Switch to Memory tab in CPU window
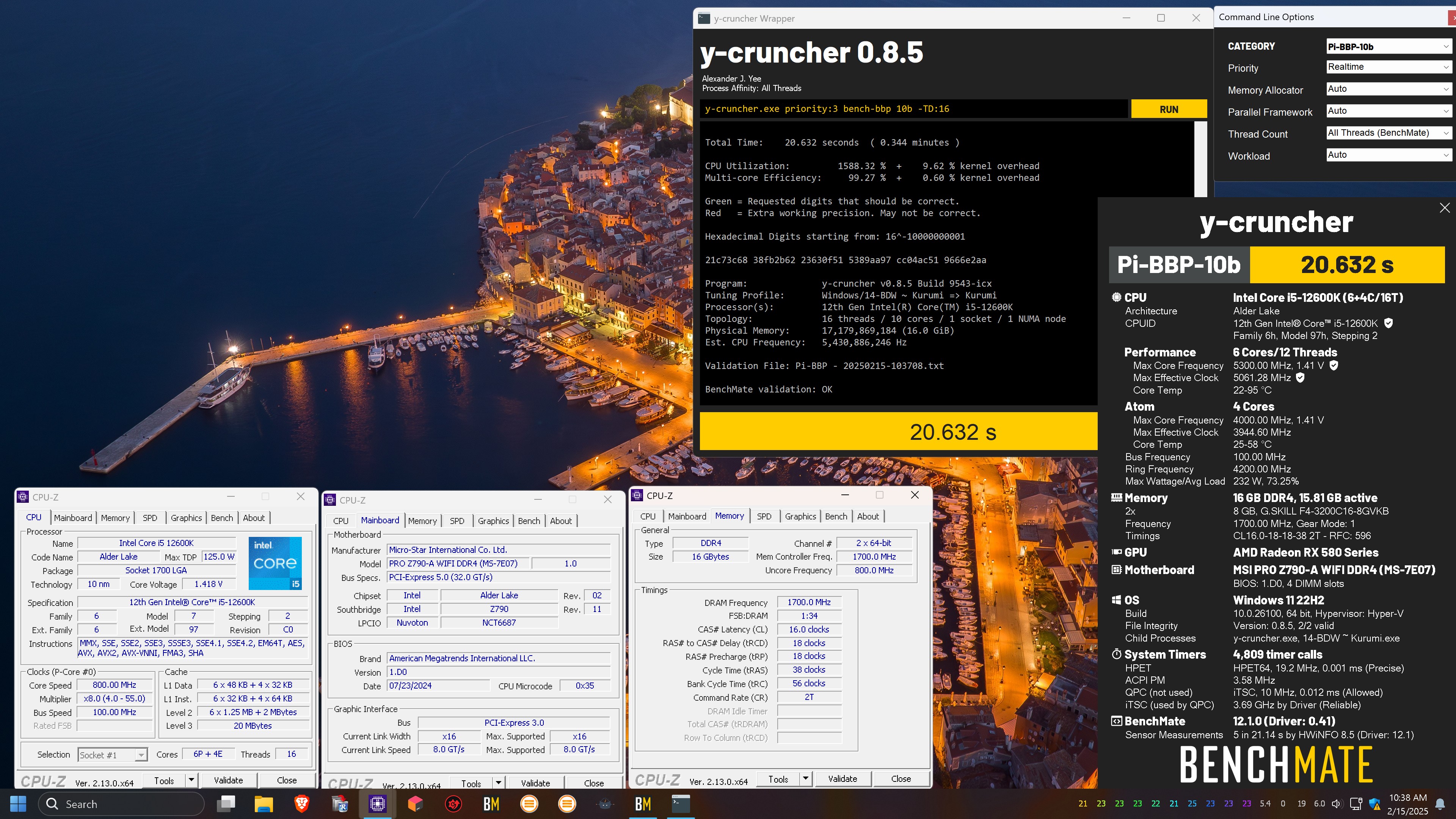The image size is (1456, 819). click(x=115, y=518)
